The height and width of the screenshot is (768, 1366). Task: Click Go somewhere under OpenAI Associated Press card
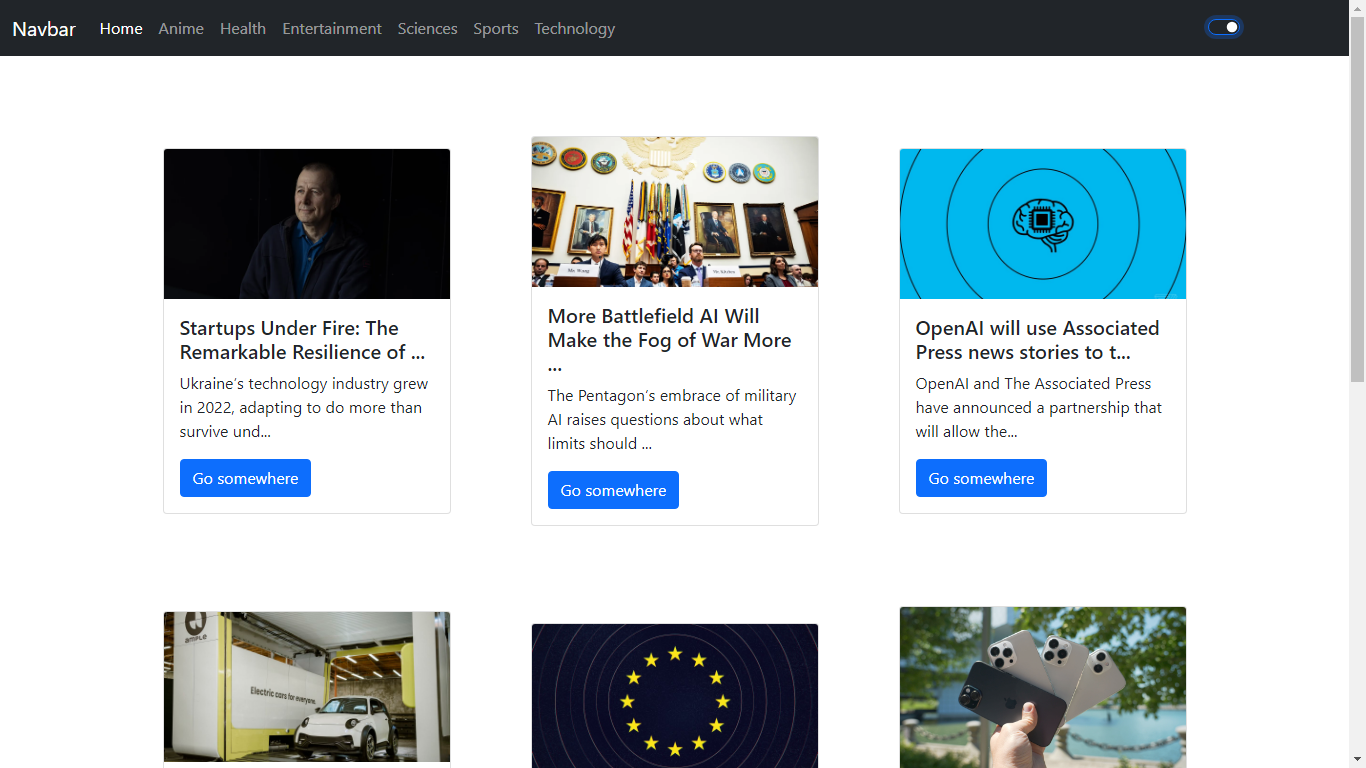pos(981,478)
